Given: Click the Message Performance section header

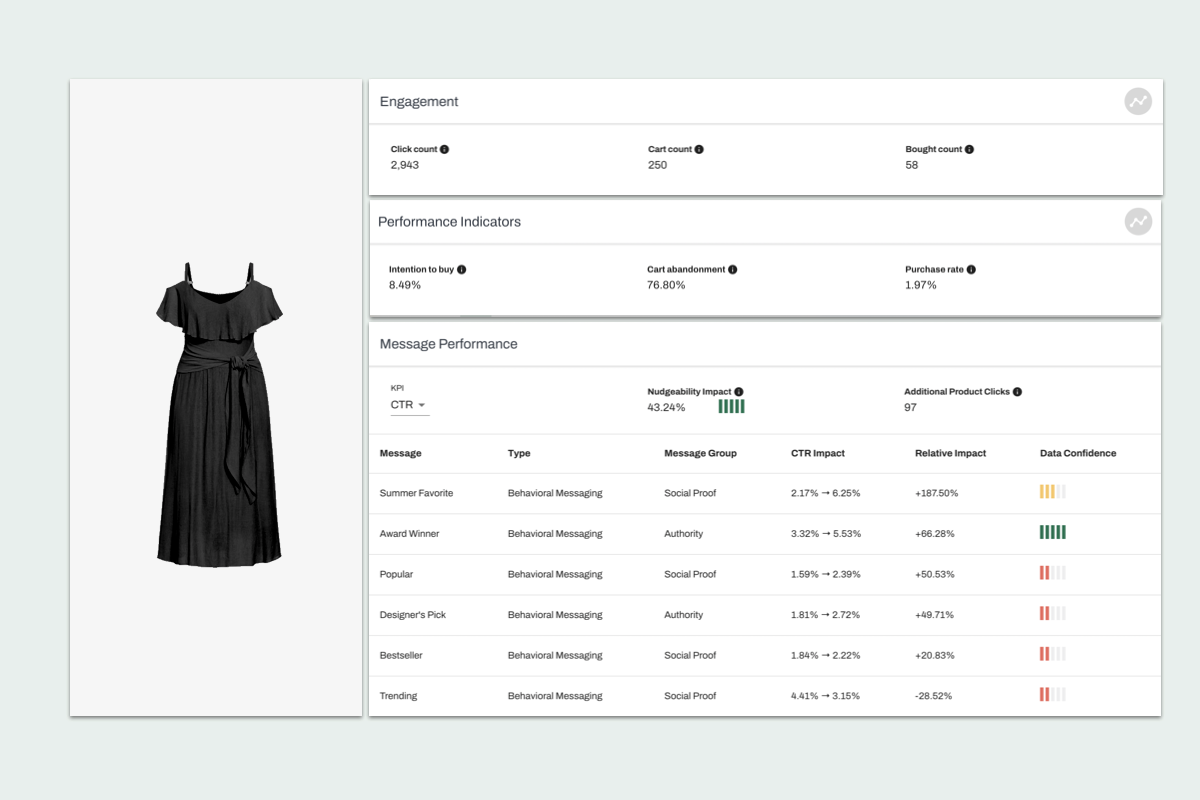Looking at the screenshot, I should point(448,343).
